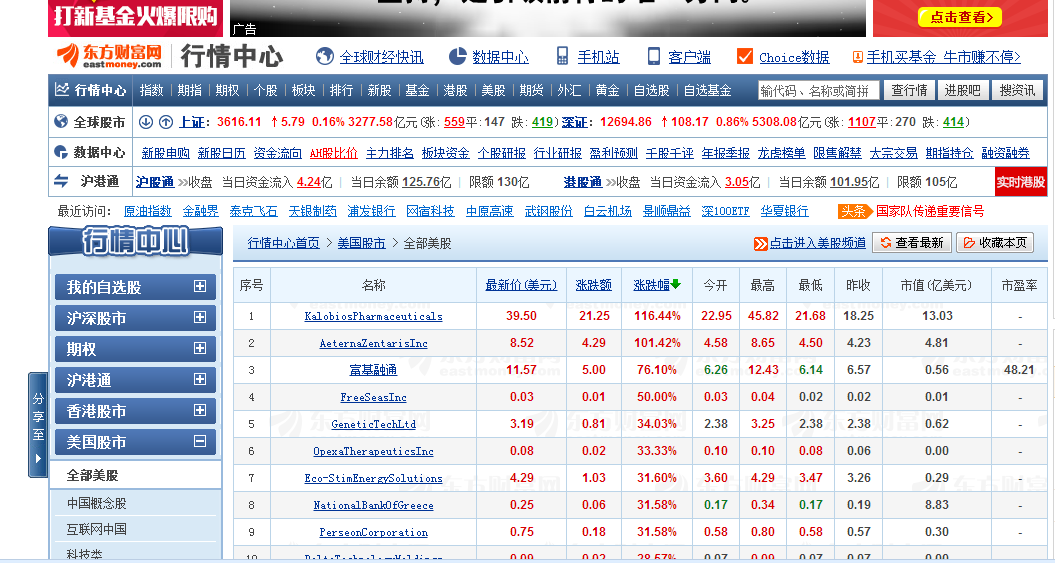Open the AeternaZentarisInc stock
This screenshot has width=1055, height=563.
click(373, 343)
